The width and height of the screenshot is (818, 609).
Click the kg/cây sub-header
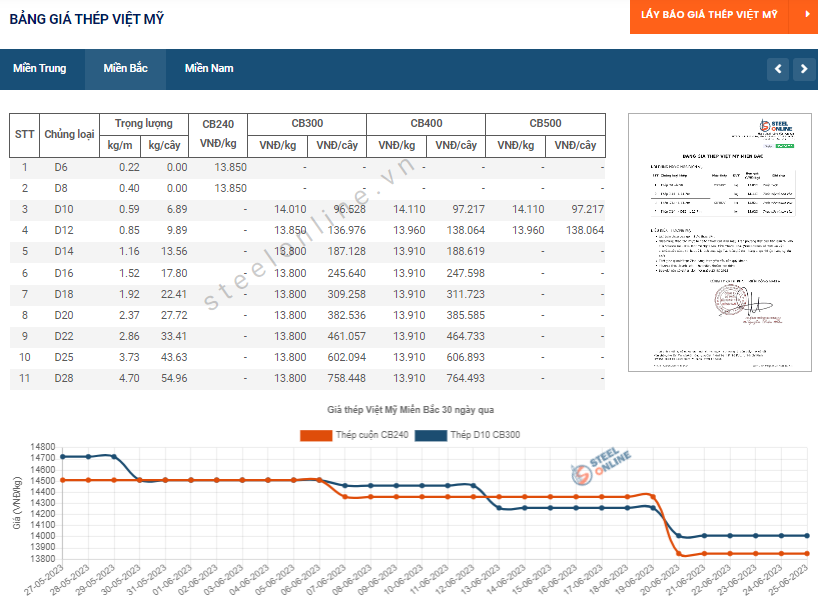(164, 146)
